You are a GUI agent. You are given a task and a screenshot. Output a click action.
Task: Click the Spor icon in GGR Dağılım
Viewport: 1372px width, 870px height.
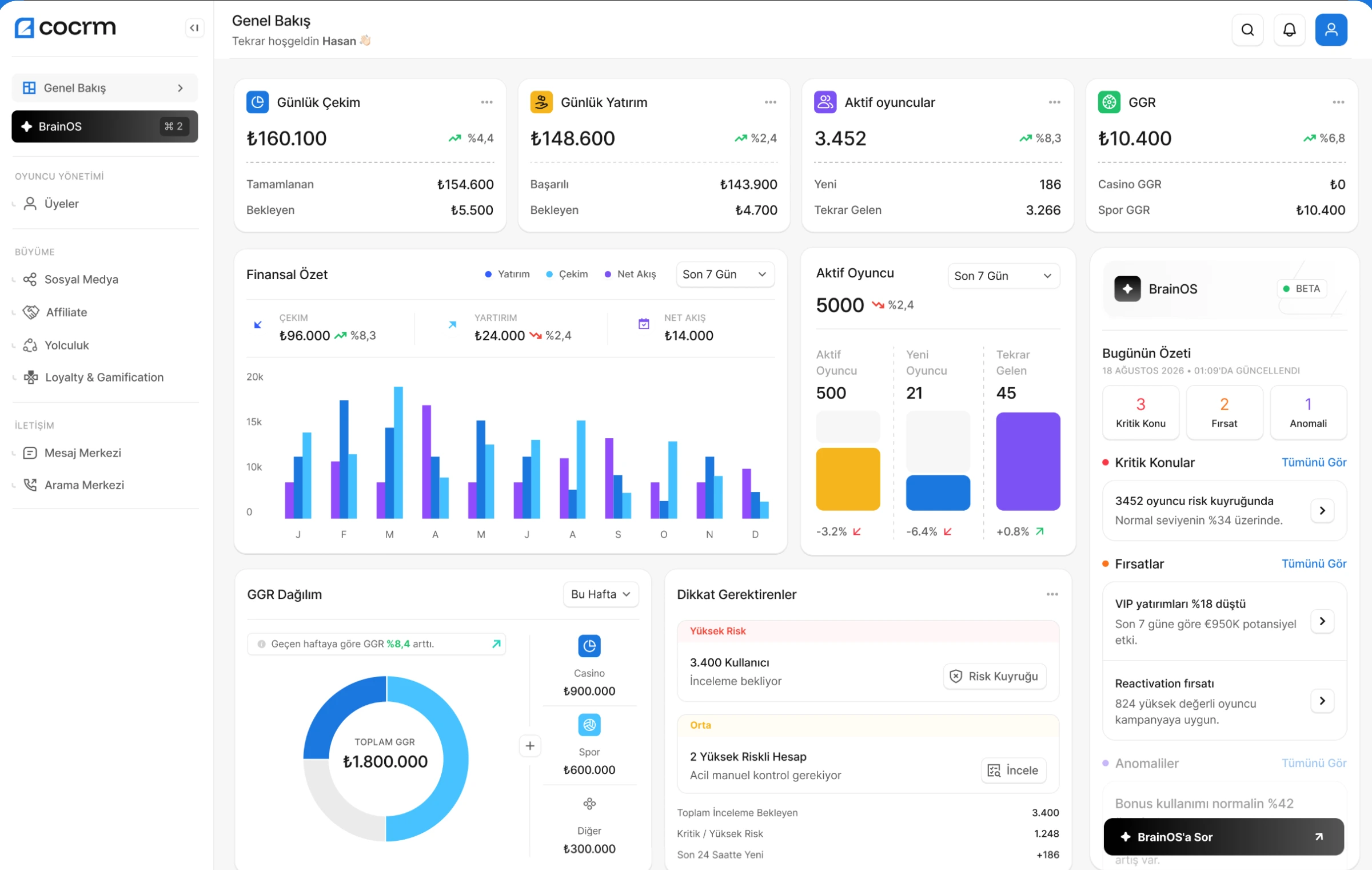(589, 725)
